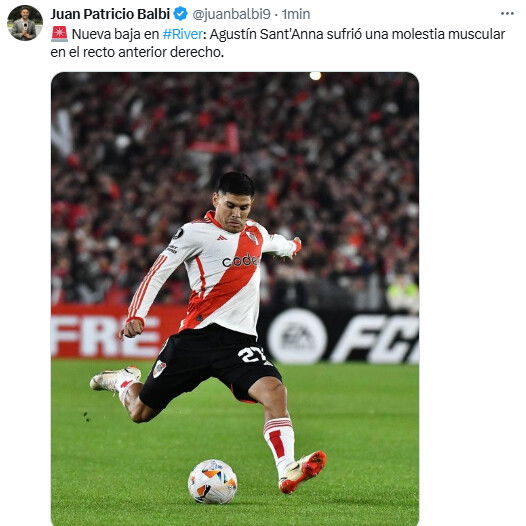Click the Adidas logo on the jersey
This screenshot has height=526, width=526.
point(221,238)
